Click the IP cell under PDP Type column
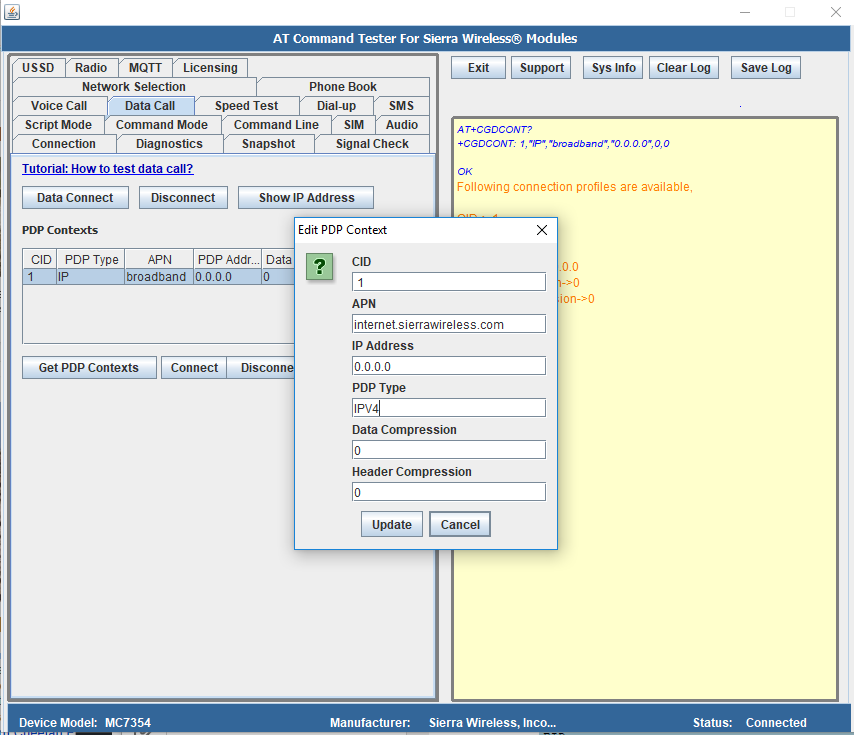Image resolution: width=854 pixels, height=735 pixels. pyautogui.click(x=91, y=277)
